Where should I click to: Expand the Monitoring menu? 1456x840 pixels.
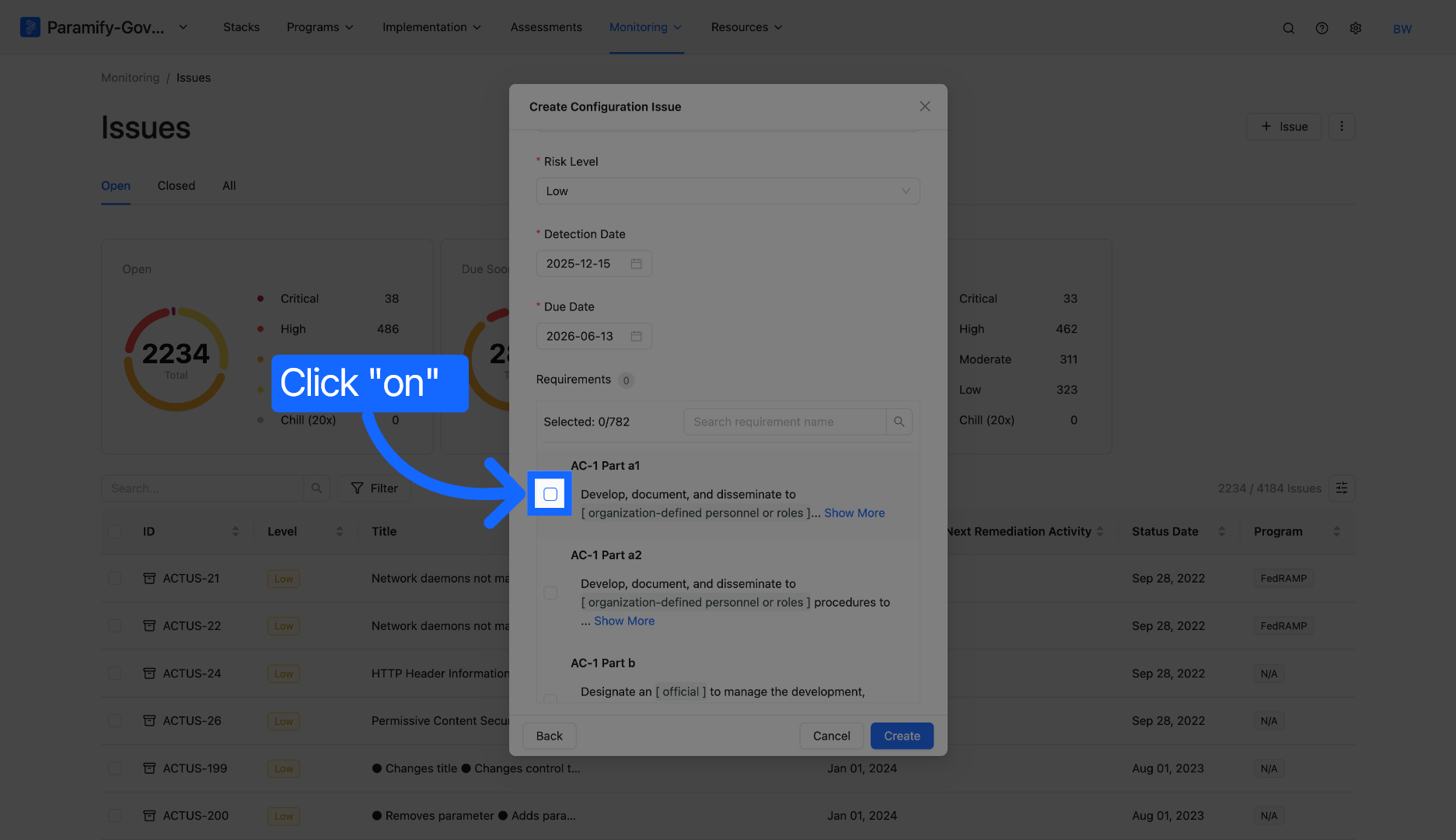645,27
